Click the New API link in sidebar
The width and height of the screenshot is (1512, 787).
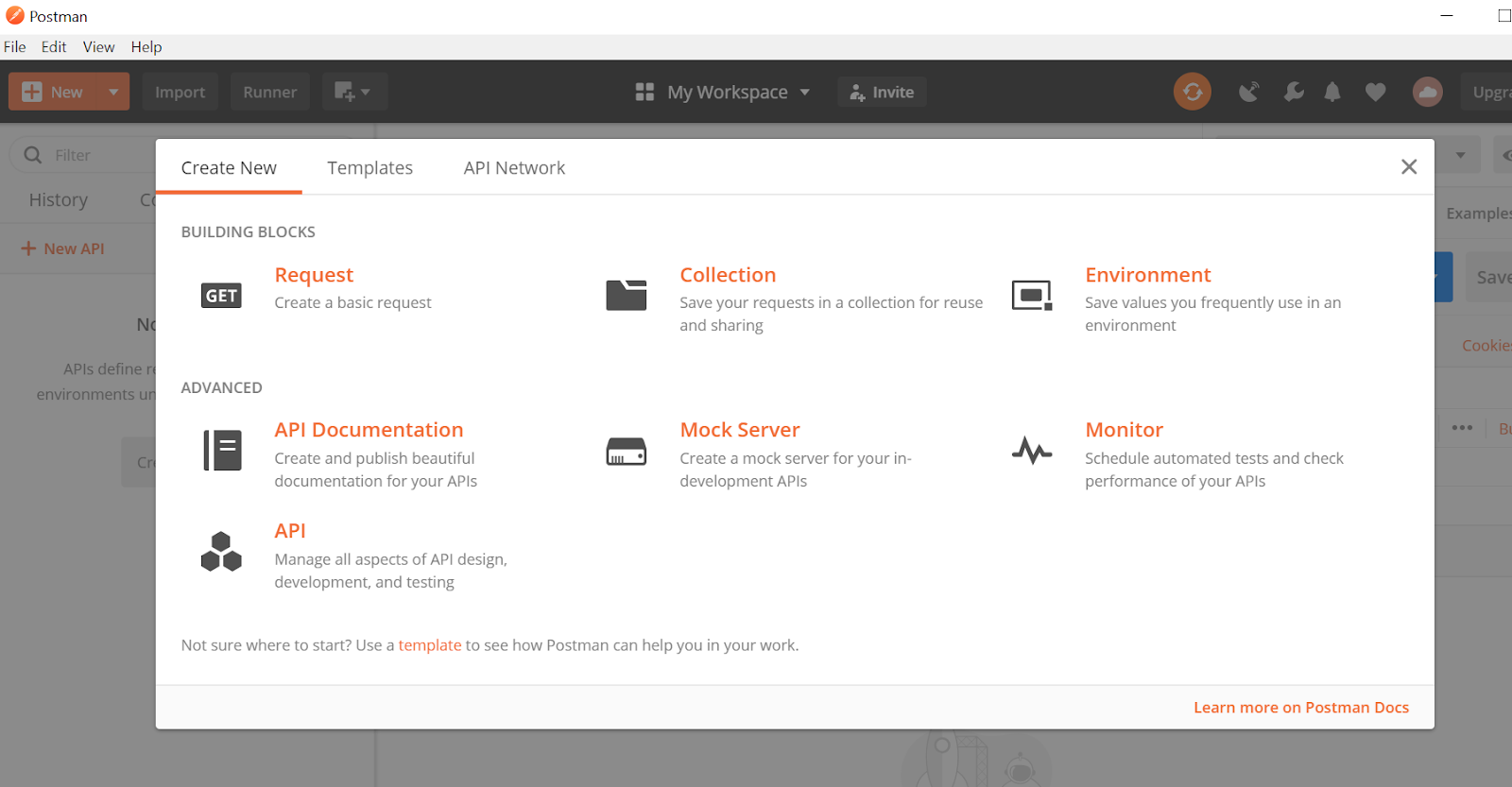click(63, 248)
